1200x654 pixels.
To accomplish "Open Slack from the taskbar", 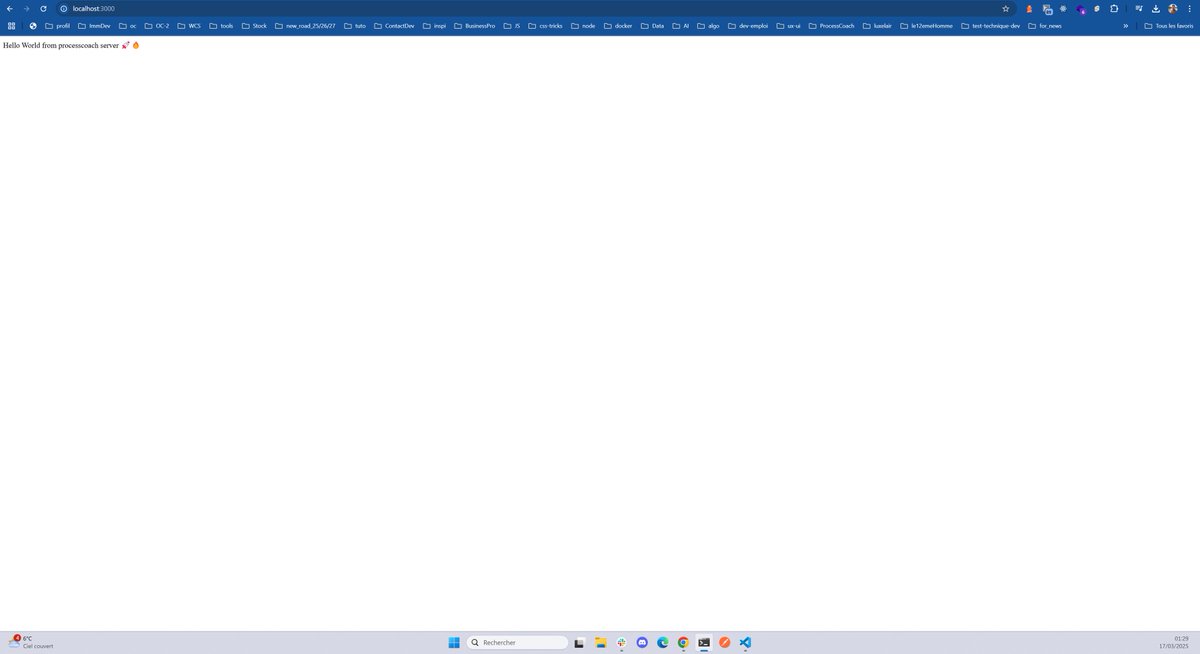I will [x=621, y=642].
